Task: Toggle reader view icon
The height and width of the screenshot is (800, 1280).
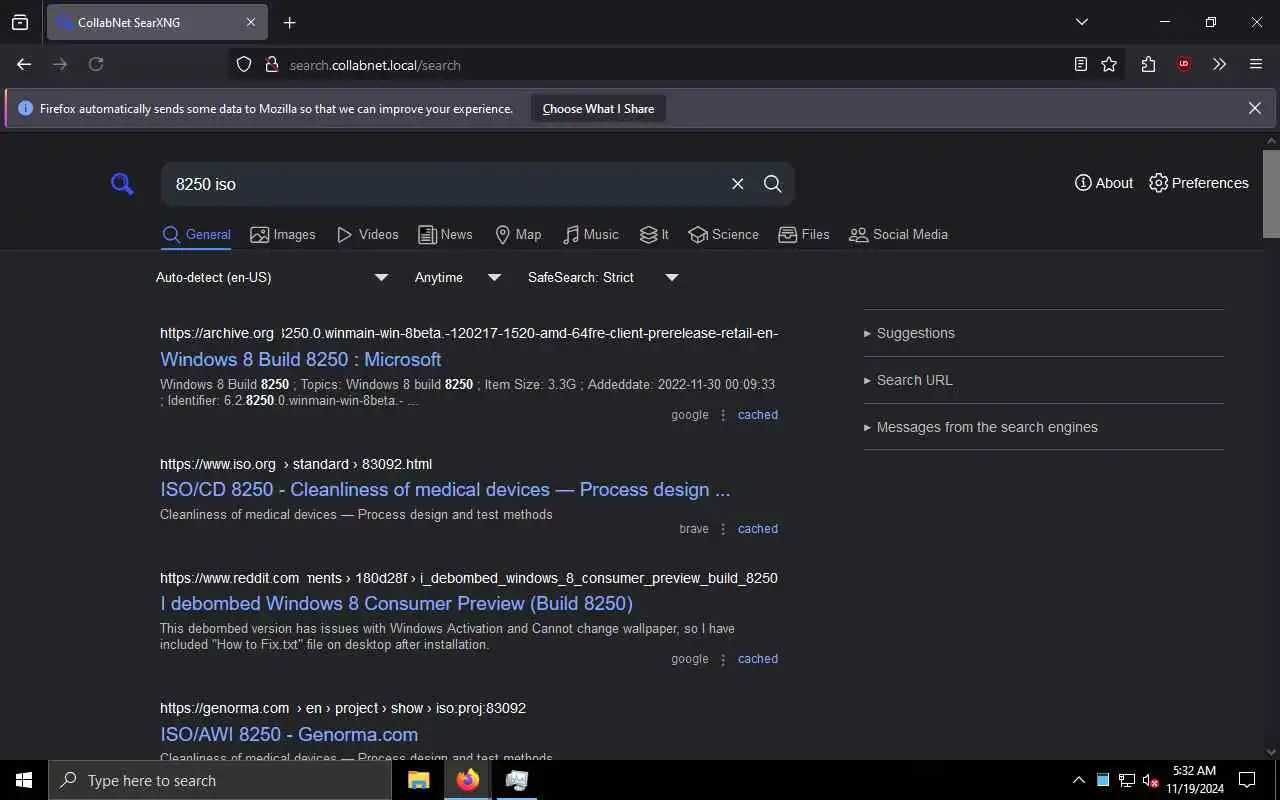Action: [1080, 64]
